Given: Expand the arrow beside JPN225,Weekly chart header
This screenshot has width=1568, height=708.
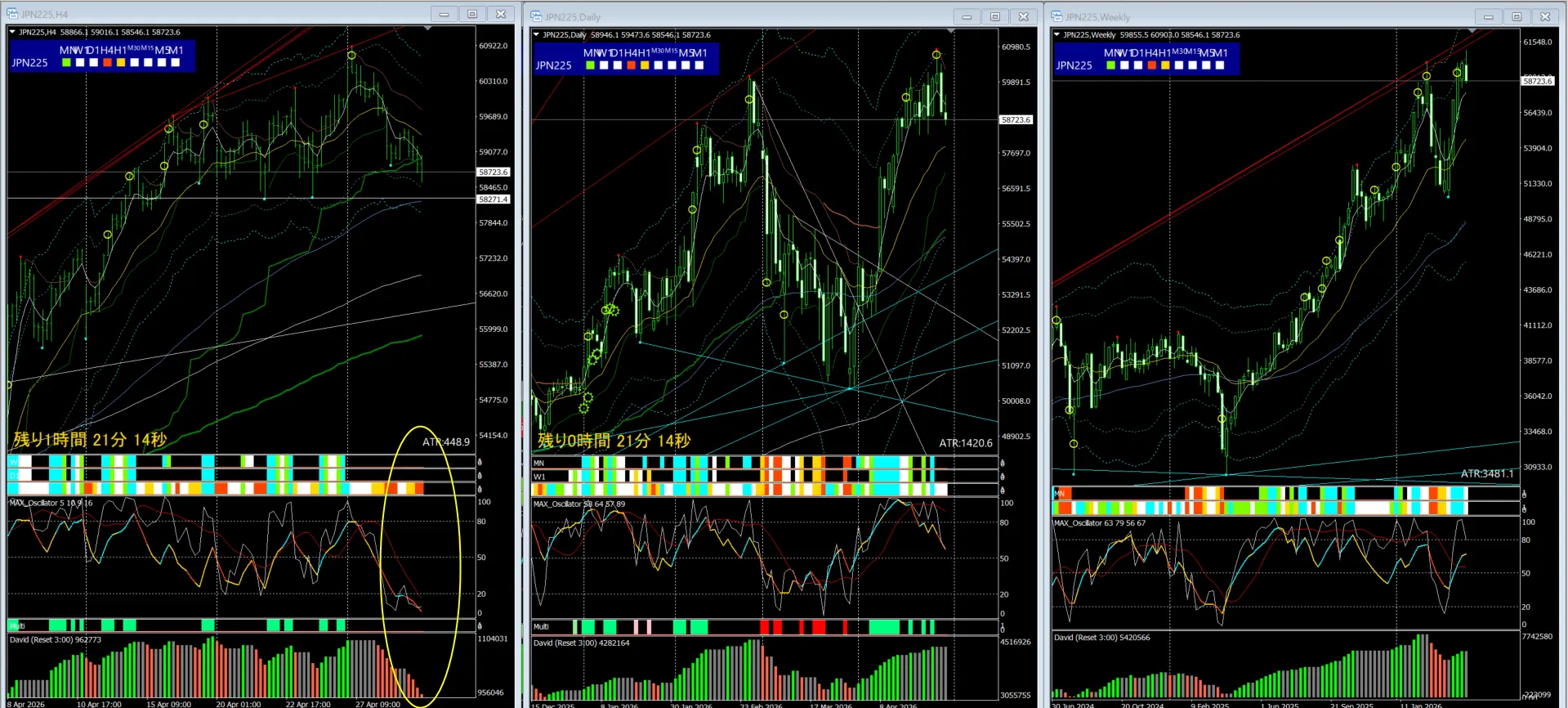Looking at the screenshot, I should [x=1057, y=34].
